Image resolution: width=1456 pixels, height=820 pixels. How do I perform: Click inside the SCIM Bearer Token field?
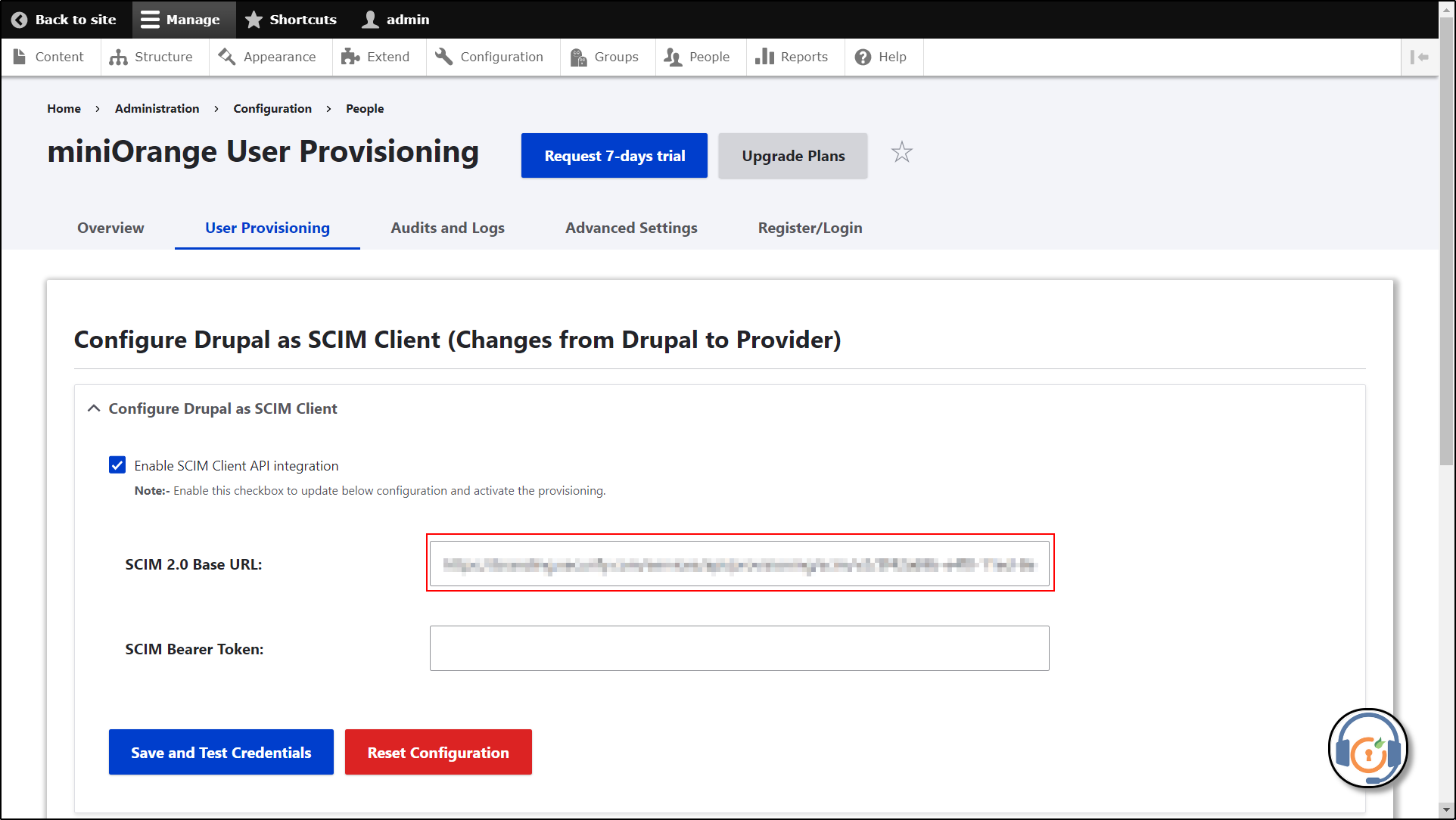(x=739, y=648)
